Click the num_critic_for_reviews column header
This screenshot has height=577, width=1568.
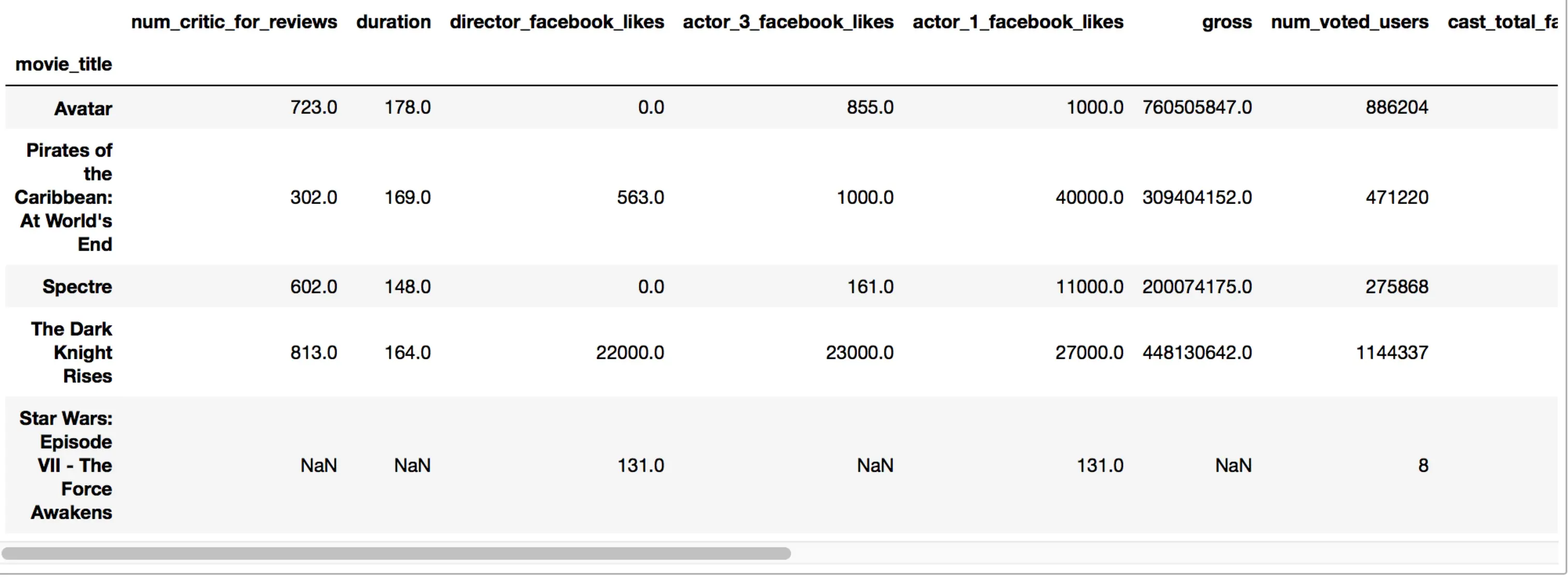234,22
